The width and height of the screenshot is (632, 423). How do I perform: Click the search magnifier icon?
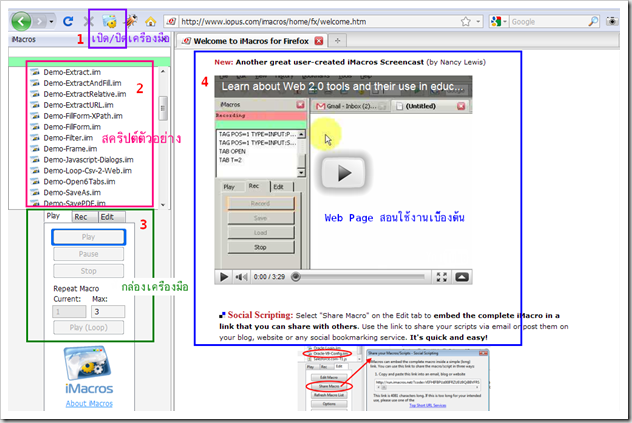(x=593, y=21)
